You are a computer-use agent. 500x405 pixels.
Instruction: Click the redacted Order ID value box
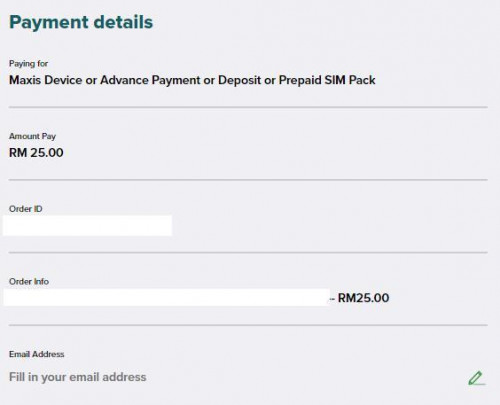pos(88,226)
